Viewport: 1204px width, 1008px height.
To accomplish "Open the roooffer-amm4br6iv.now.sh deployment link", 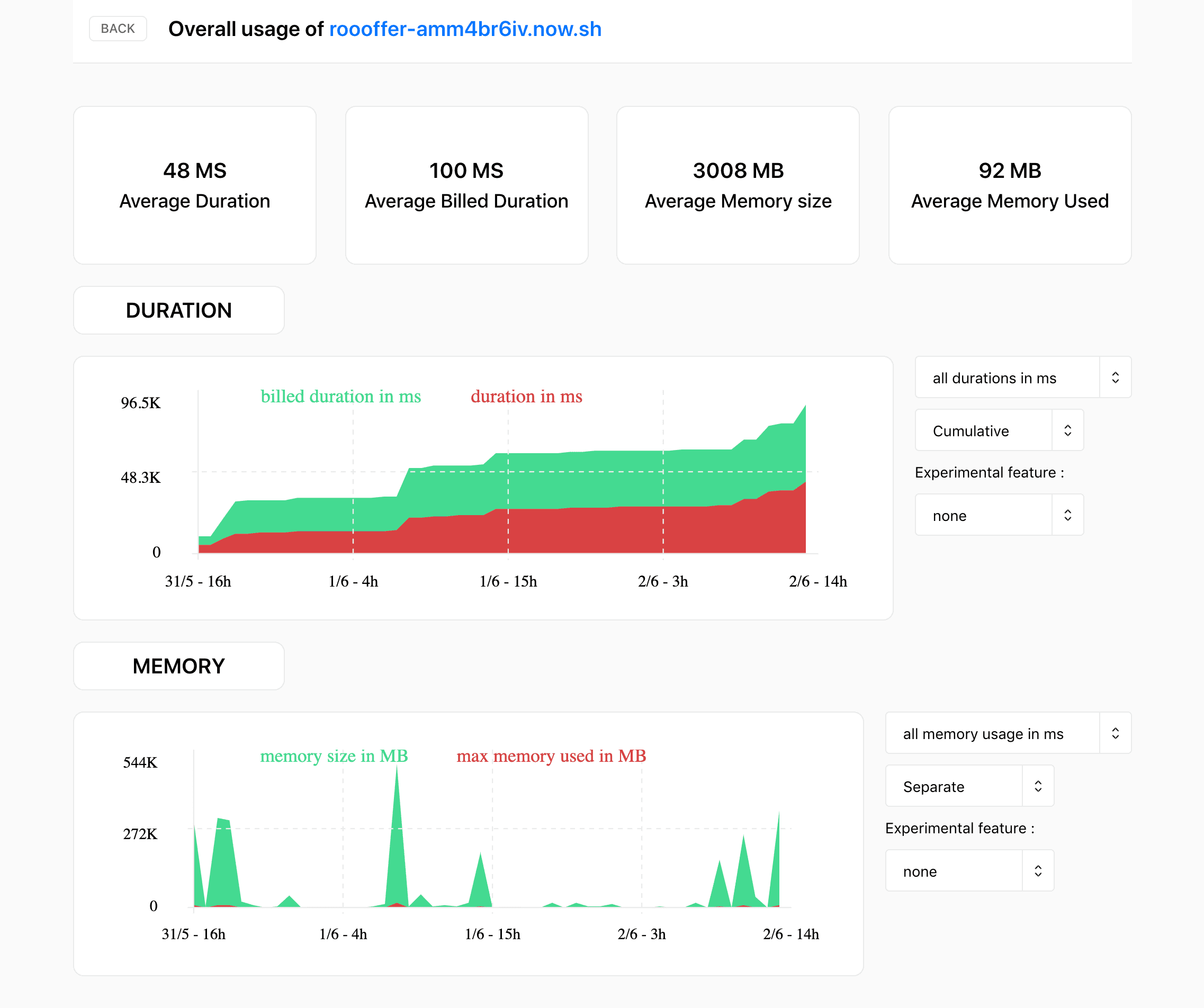I will 465,29.
